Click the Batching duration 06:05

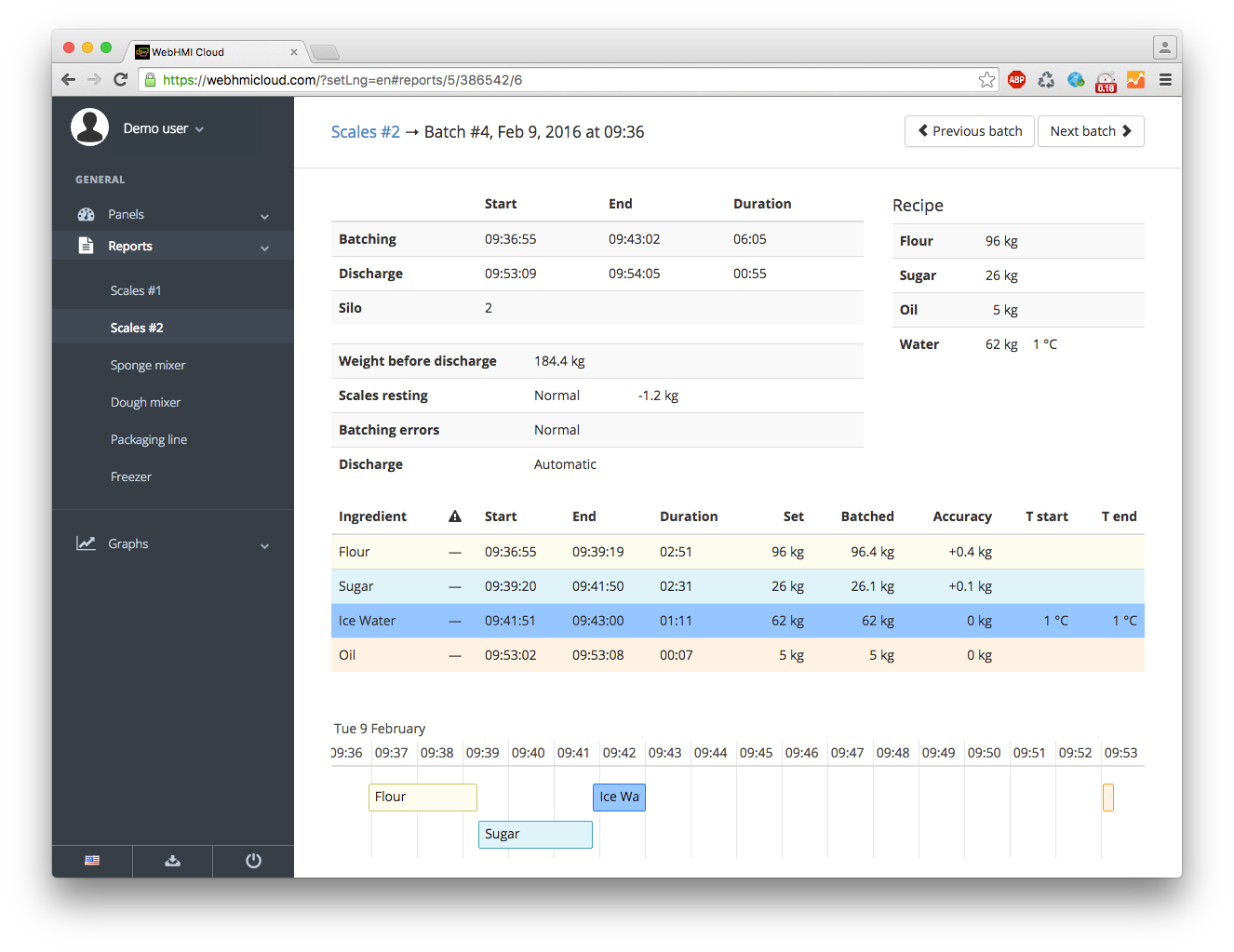750,239
